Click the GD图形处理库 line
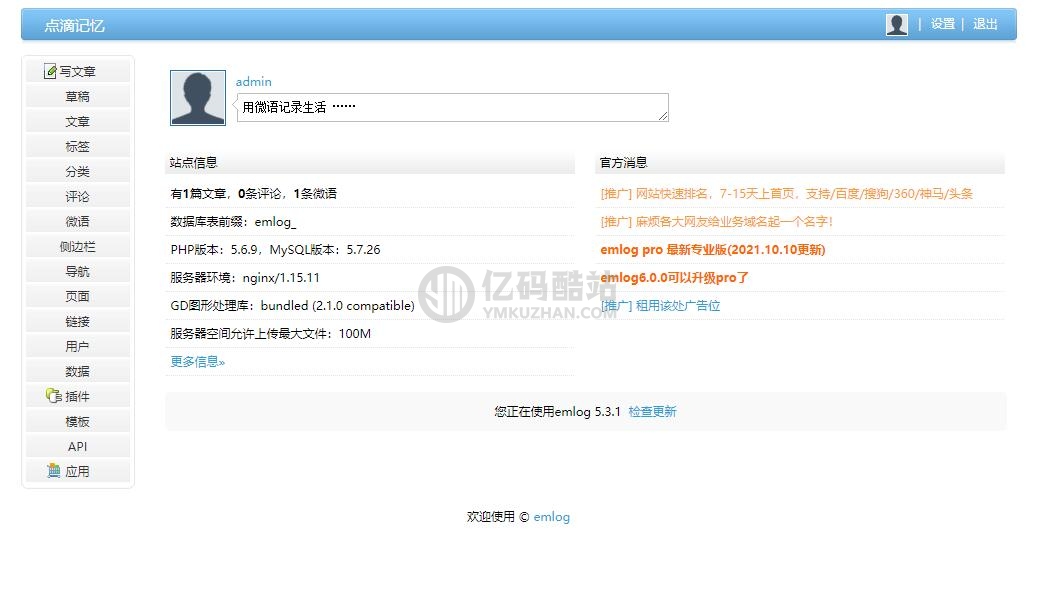 (292, 306)
